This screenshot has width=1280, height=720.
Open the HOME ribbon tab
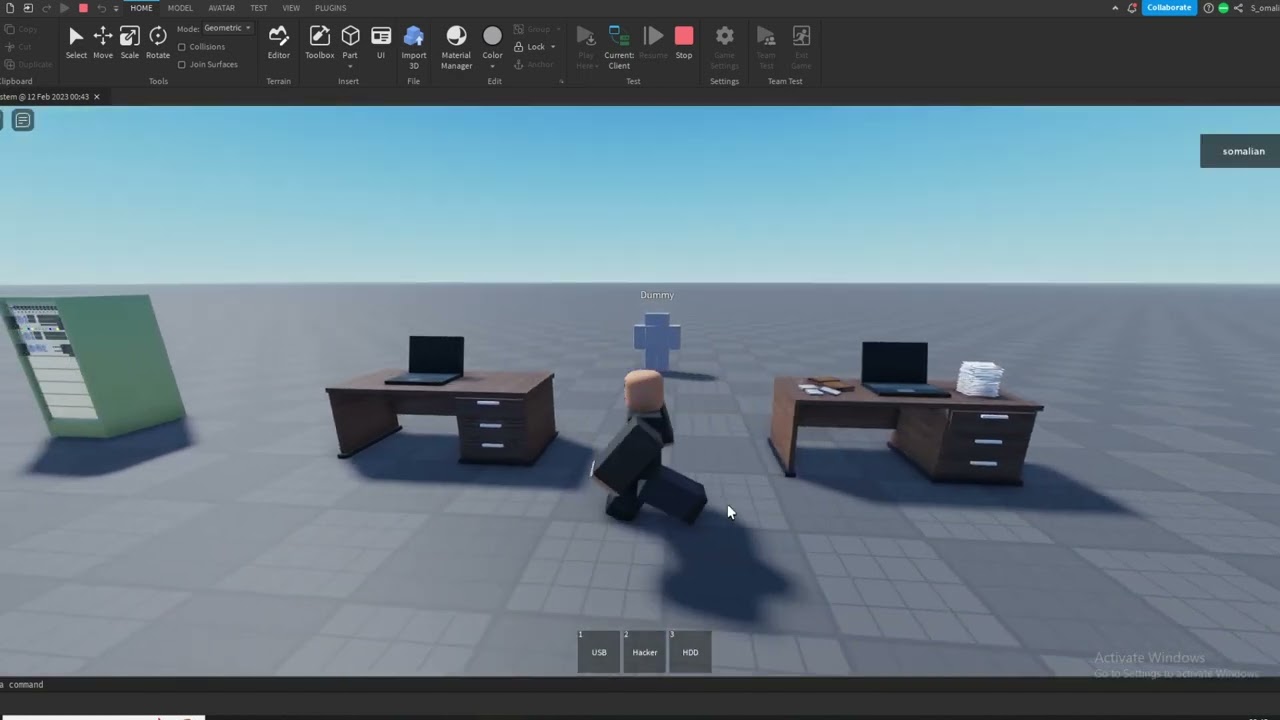[x=141, y=8]
